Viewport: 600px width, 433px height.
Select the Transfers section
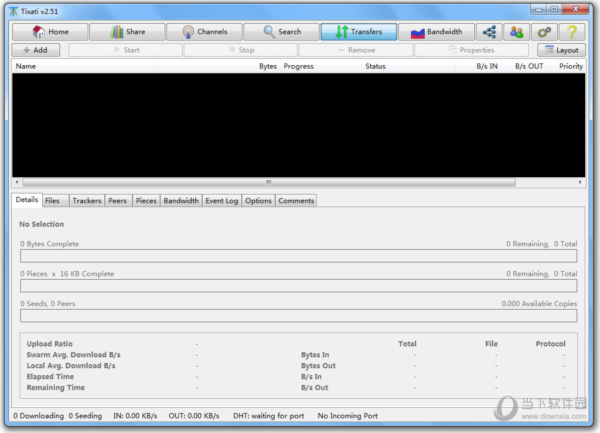[x=359, y=32]
